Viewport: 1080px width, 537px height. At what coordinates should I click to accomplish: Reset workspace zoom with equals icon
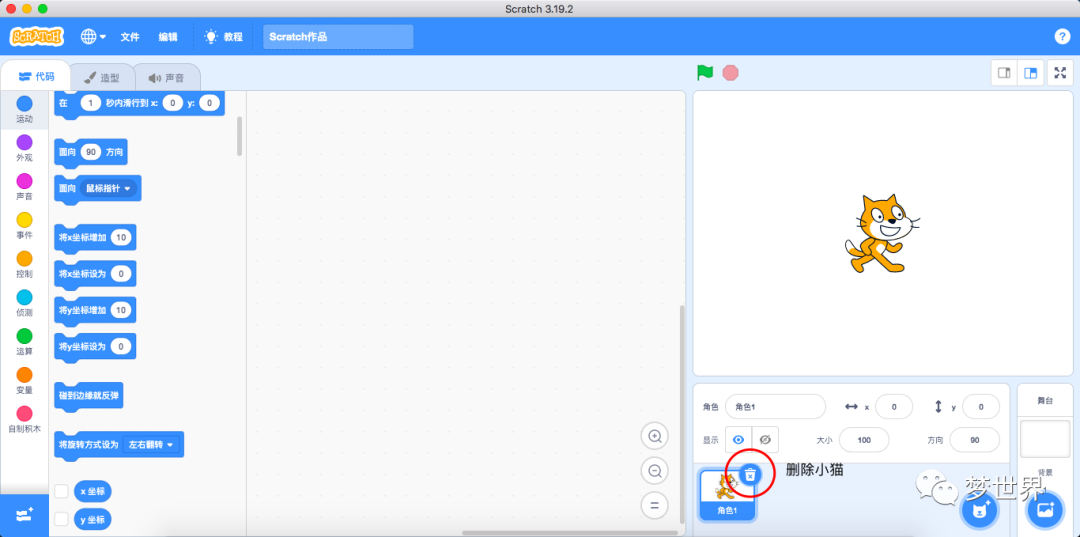(x=654, y=505)
